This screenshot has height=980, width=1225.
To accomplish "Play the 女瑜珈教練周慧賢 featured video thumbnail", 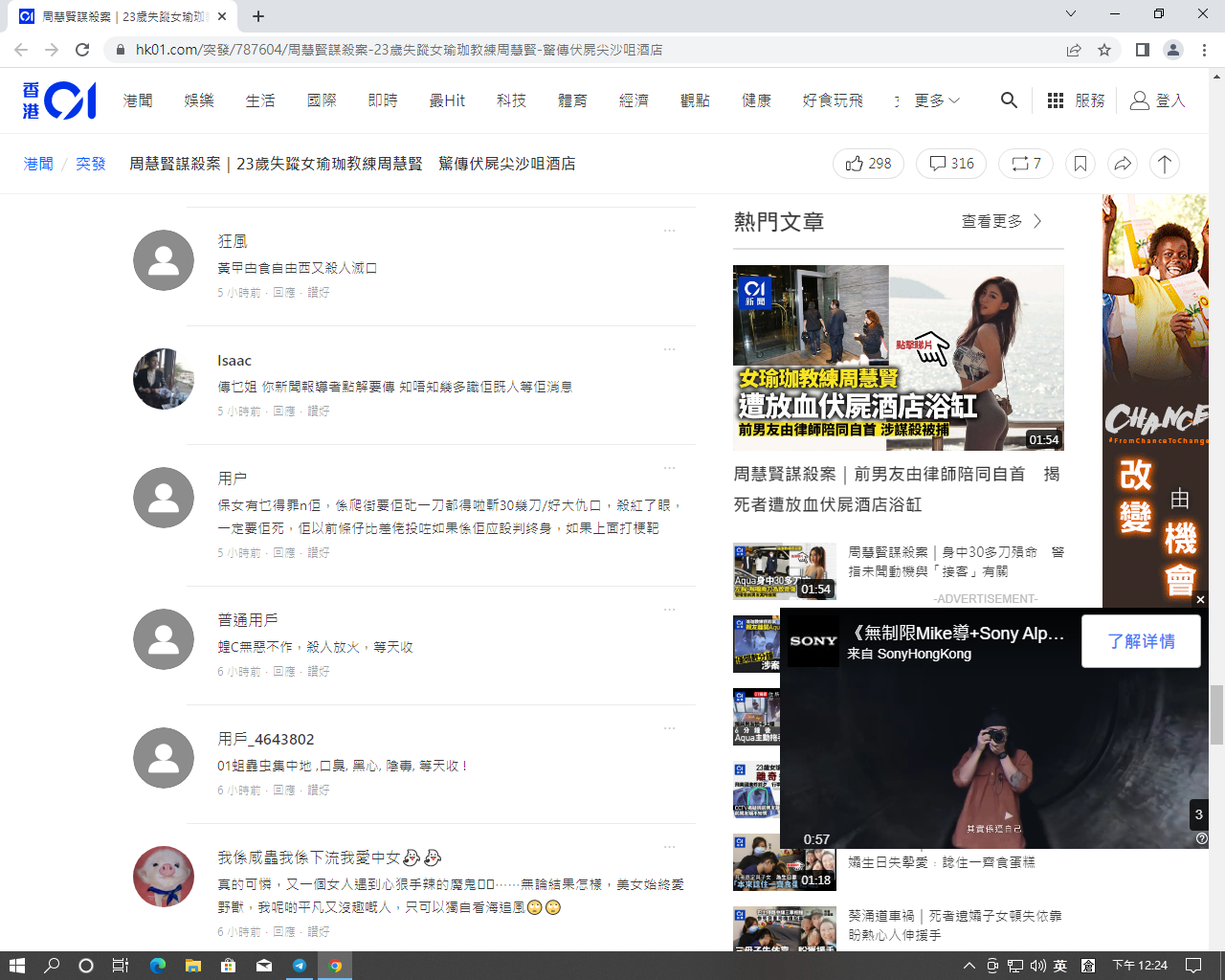I will [x=898, y=358].
